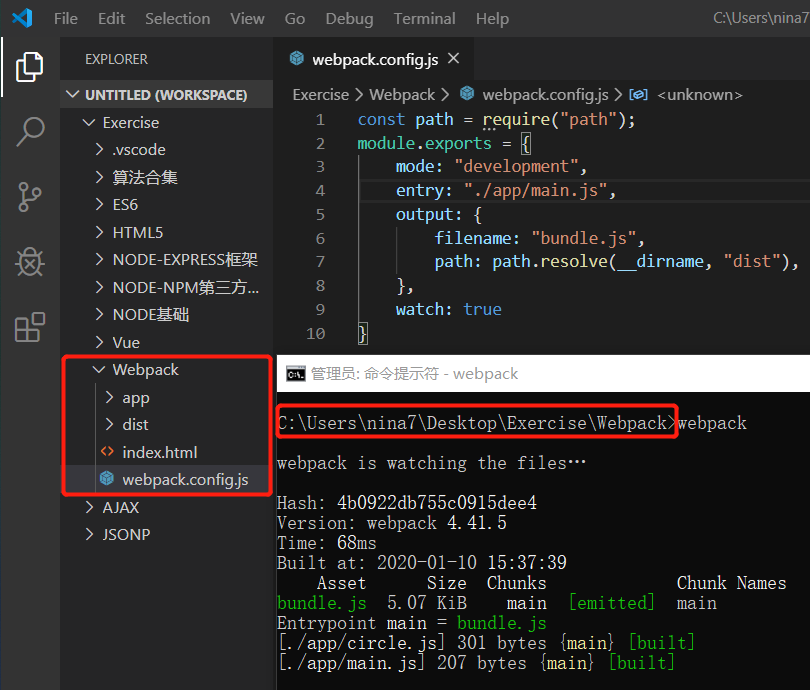Click the command prompt title 管理员: 命令提示符
This screenshot has width=810, height=690.
pos(375,373)
